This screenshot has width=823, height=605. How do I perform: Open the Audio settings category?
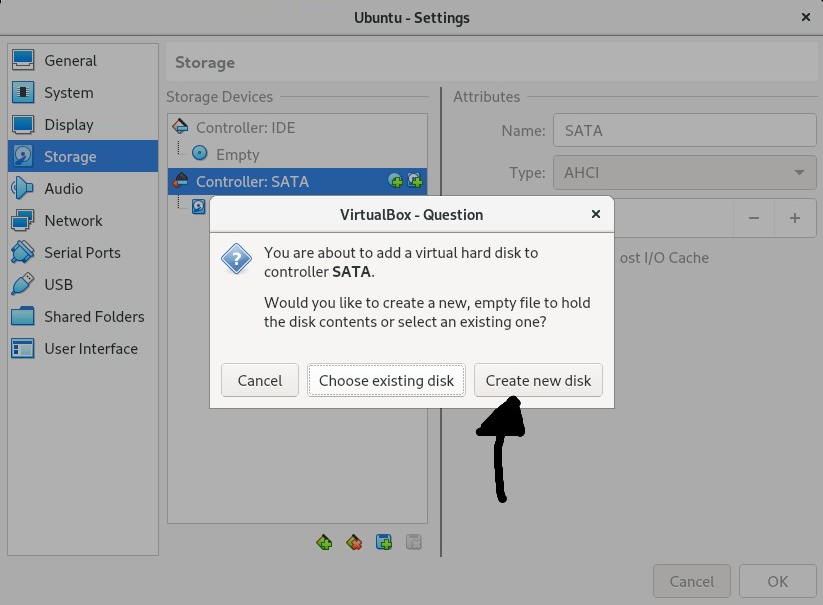(x=83, y=188)
